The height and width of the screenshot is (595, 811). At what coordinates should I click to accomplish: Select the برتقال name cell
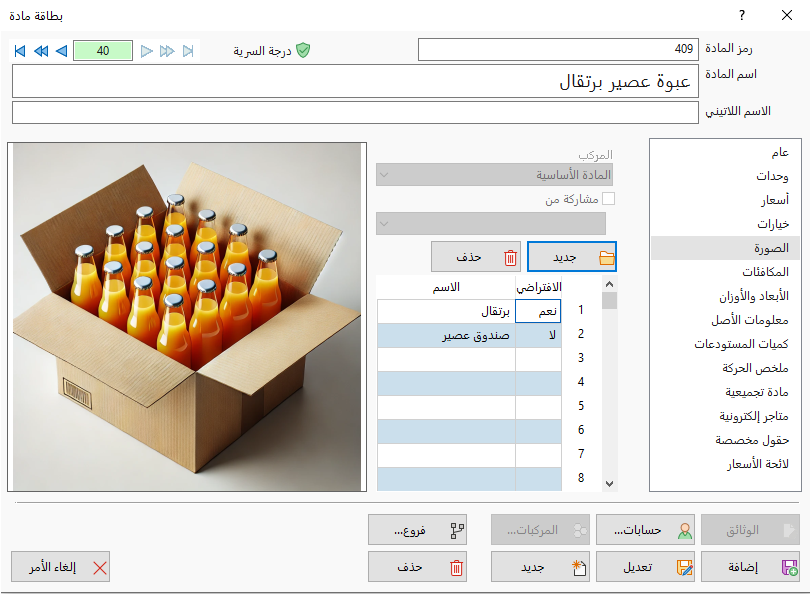pos(446,311)
